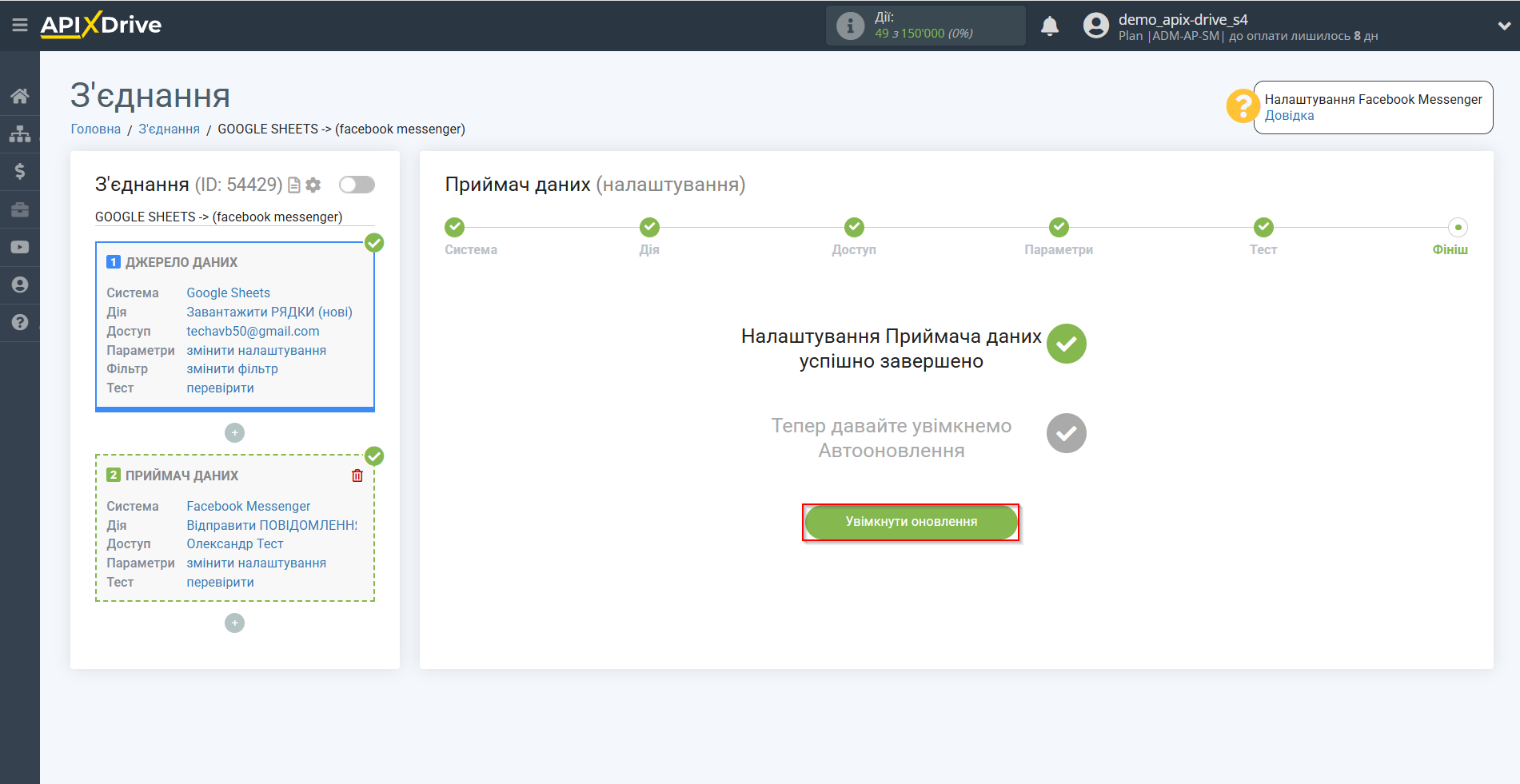Viewport: 1520px width, 784px height.
Task: Click green check on data source block
Action: (x=374, y=243)
